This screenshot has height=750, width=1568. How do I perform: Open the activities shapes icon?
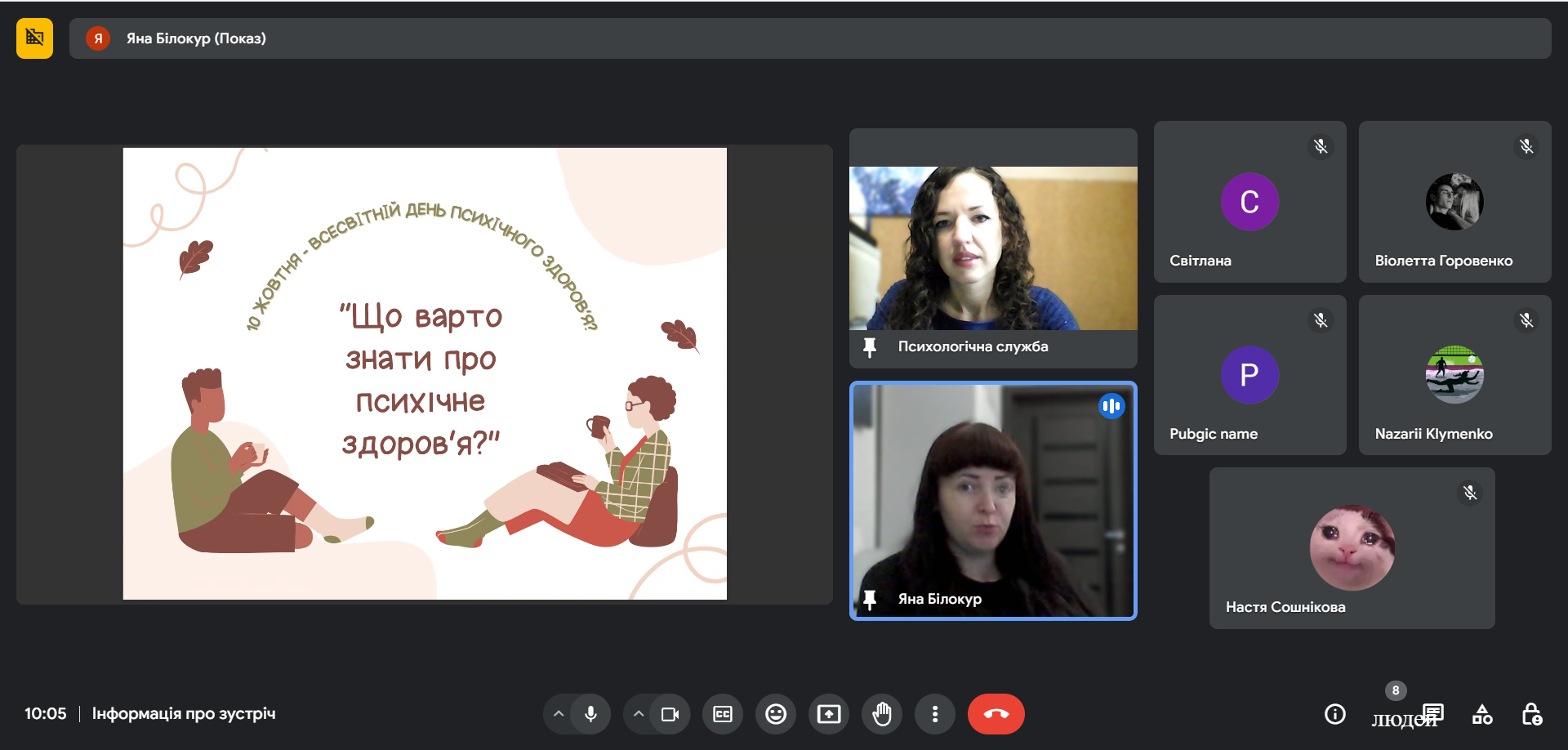1482,714
